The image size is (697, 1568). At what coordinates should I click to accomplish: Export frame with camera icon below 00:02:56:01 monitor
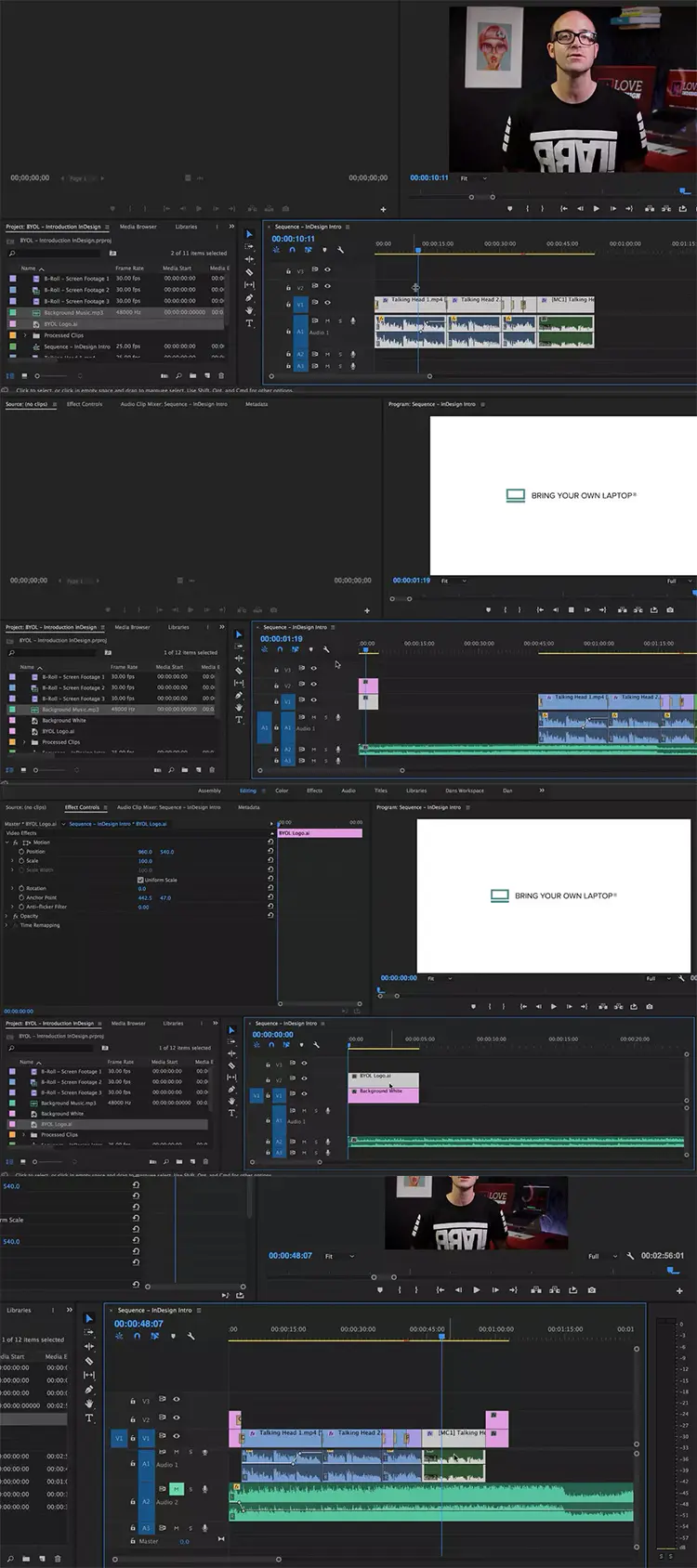[592, 1289]
